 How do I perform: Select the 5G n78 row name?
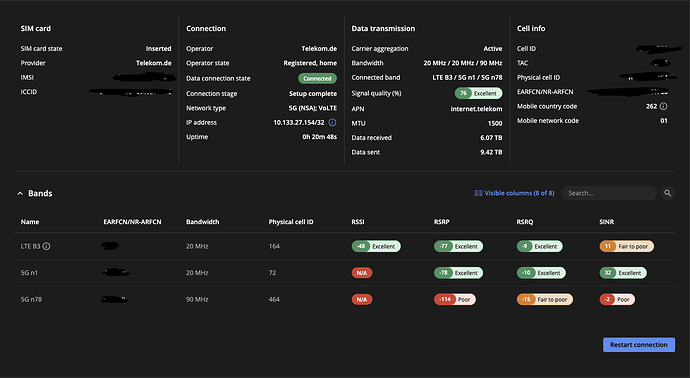click(31, 299)
